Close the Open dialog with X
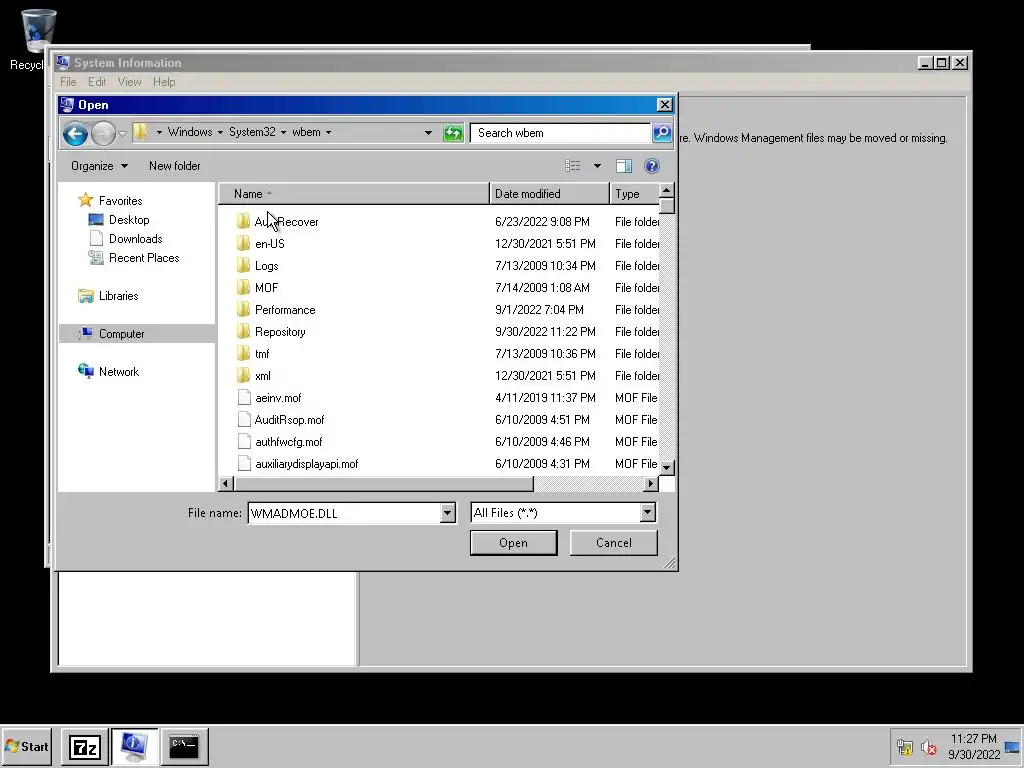1024x768 pixels. click(664, 104)
